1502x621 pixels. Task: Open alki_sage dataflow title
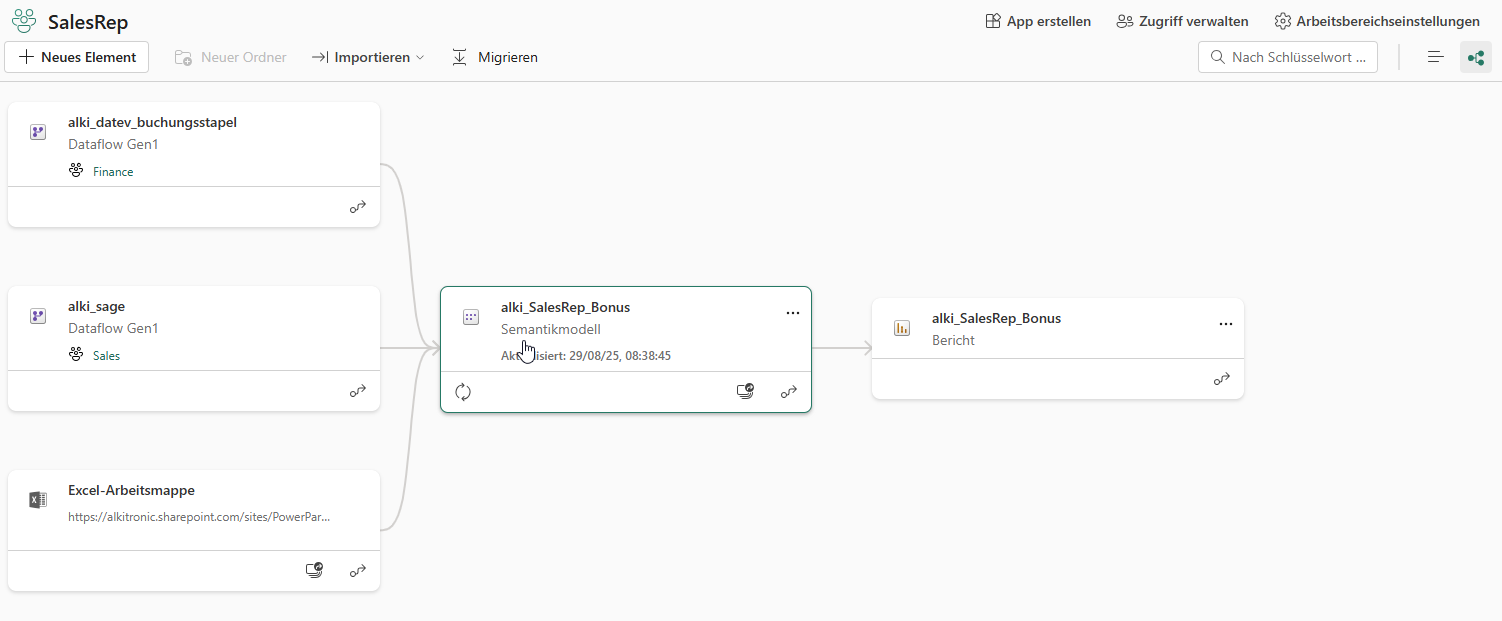point(96,306)
